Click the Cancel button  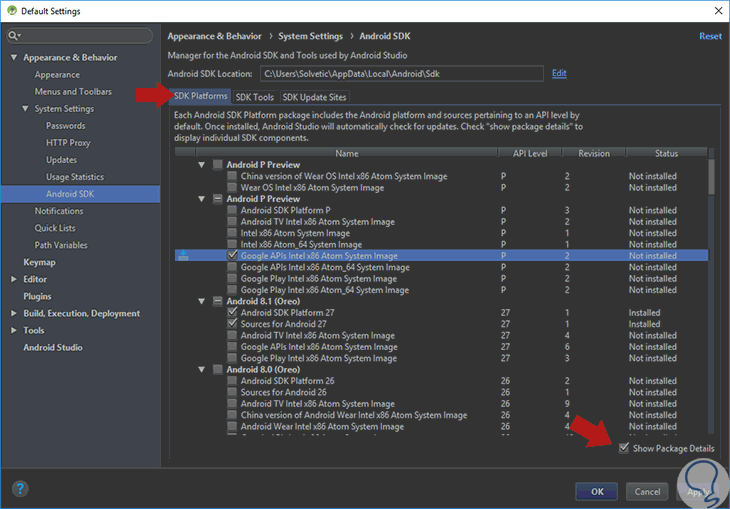click(647, 491)
